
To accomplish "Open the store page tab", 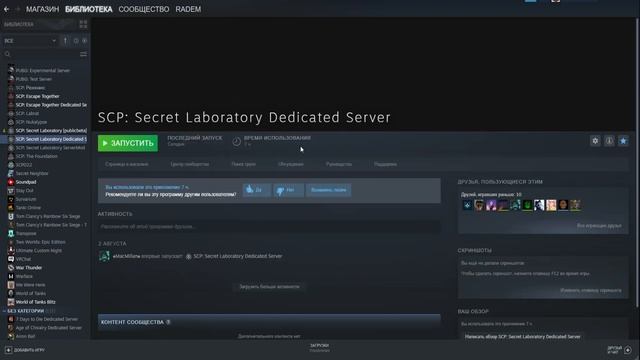I will click(x=127, y=164).
